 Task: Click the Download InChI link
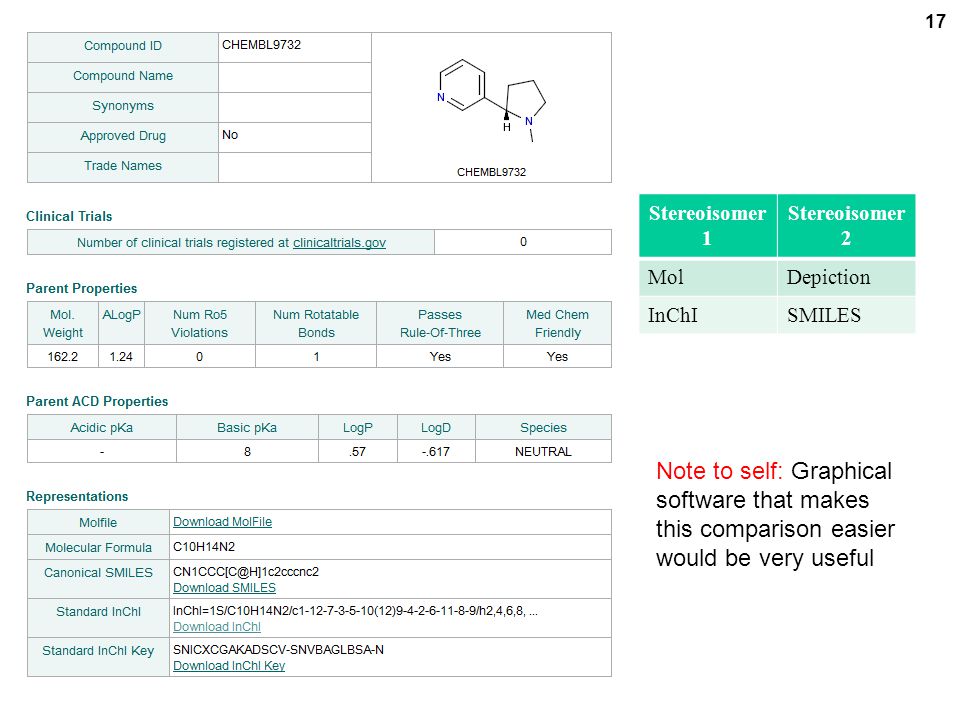[217, 627]
